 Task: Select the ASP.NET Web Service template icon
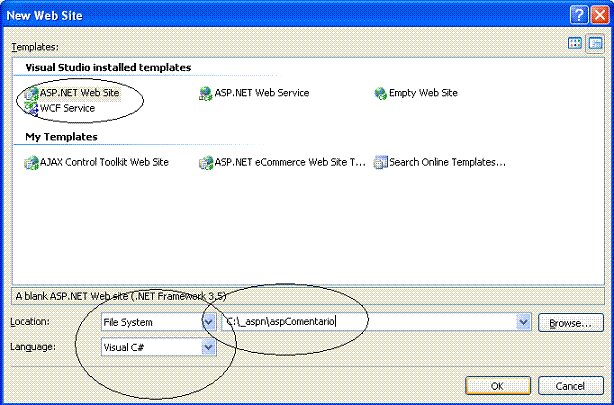point(206,94)
